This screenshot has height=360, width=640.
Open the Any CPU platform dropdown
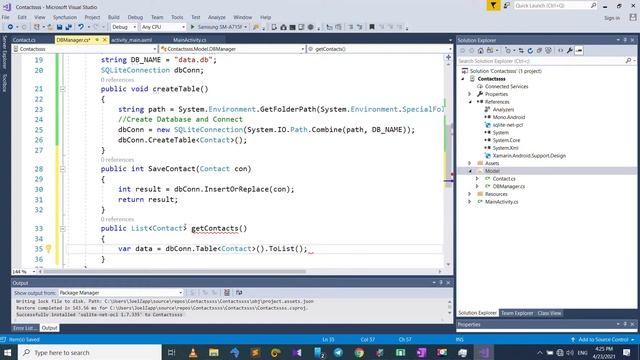tap(163, 27)
